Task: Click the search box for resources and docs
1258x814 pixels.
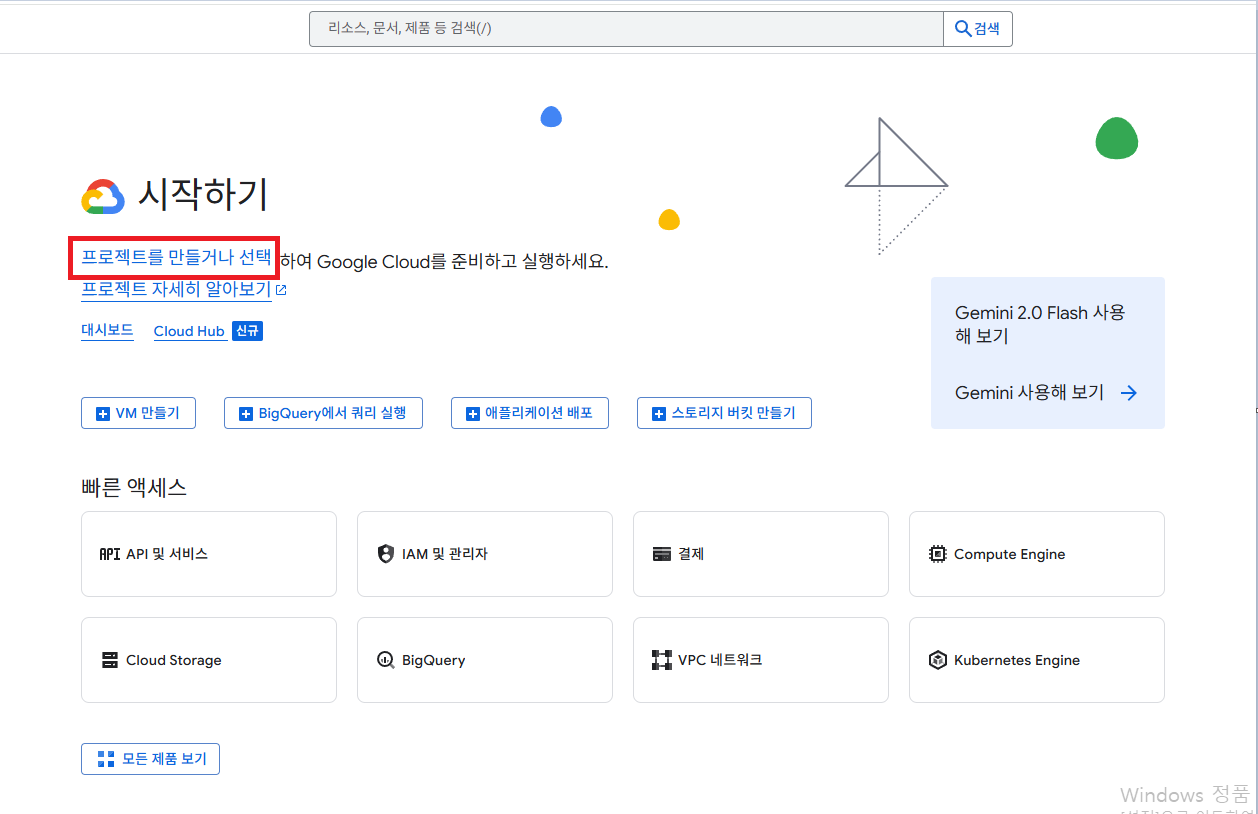Action: pyautogui.click(x=626, y=29)
